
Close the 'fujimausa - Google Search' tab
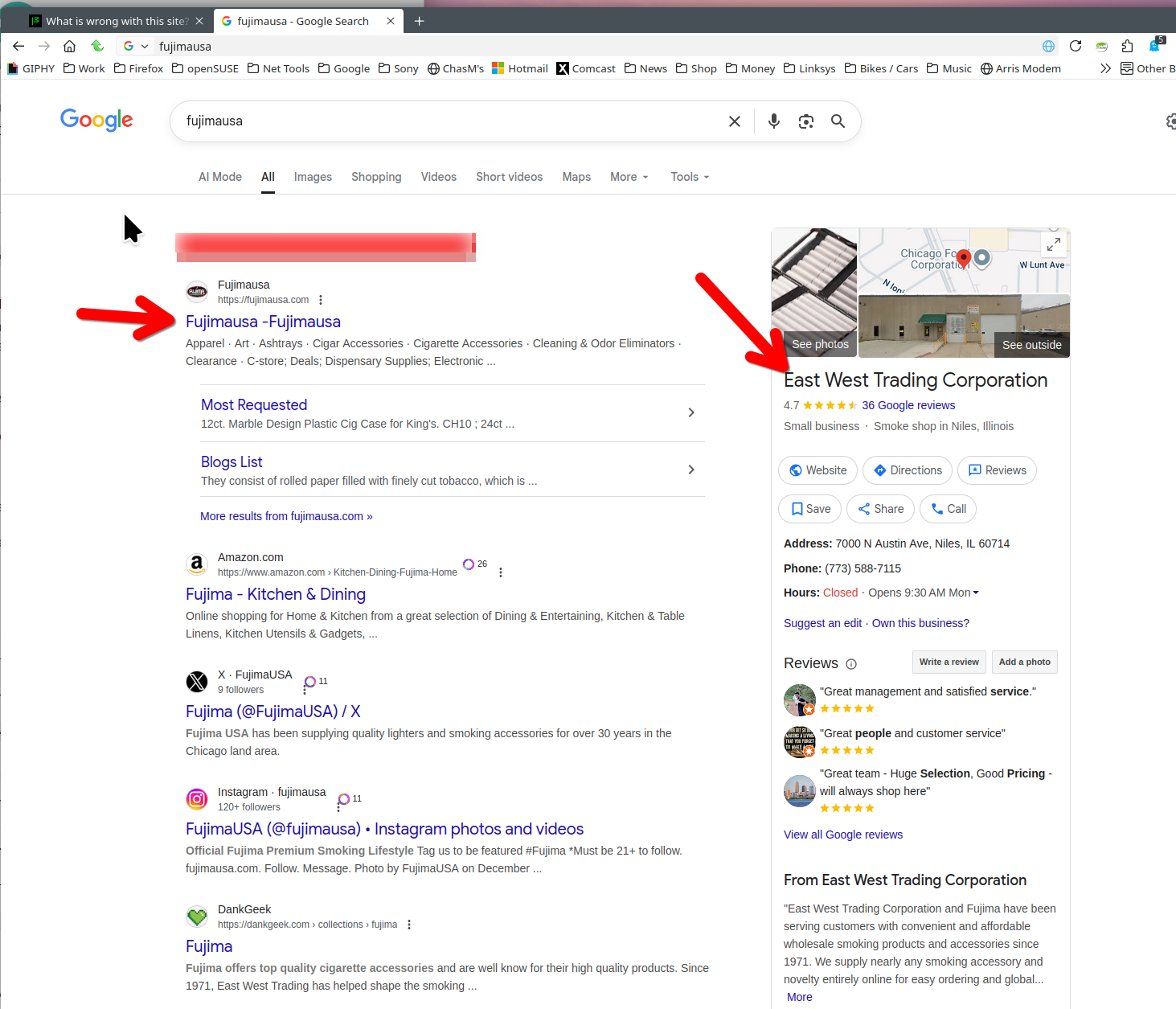click(x=391, y=21)
